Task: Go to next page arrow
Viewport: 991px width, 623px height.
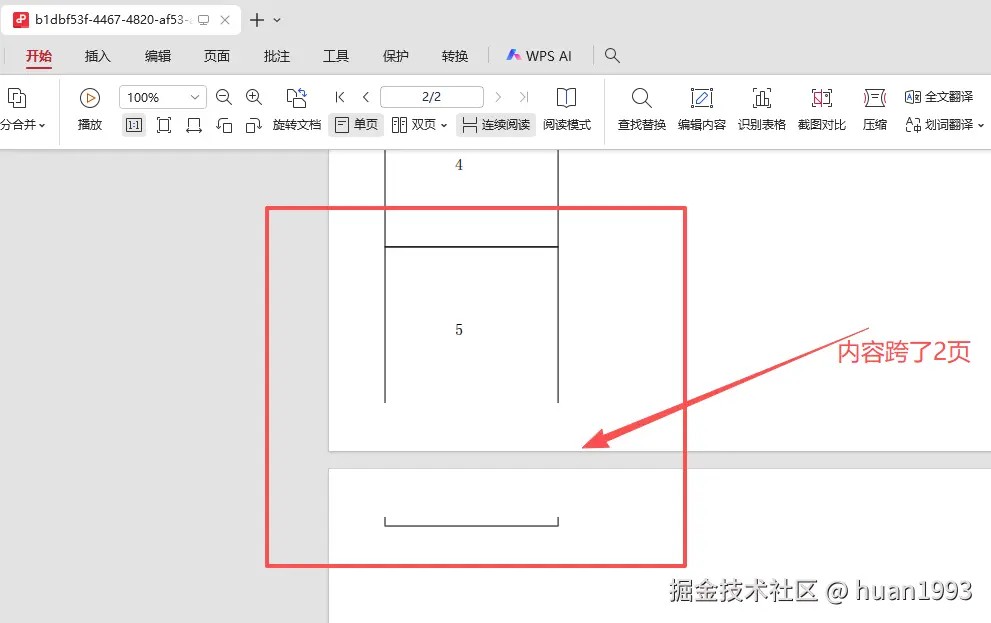Action: [x=498, y=97]
